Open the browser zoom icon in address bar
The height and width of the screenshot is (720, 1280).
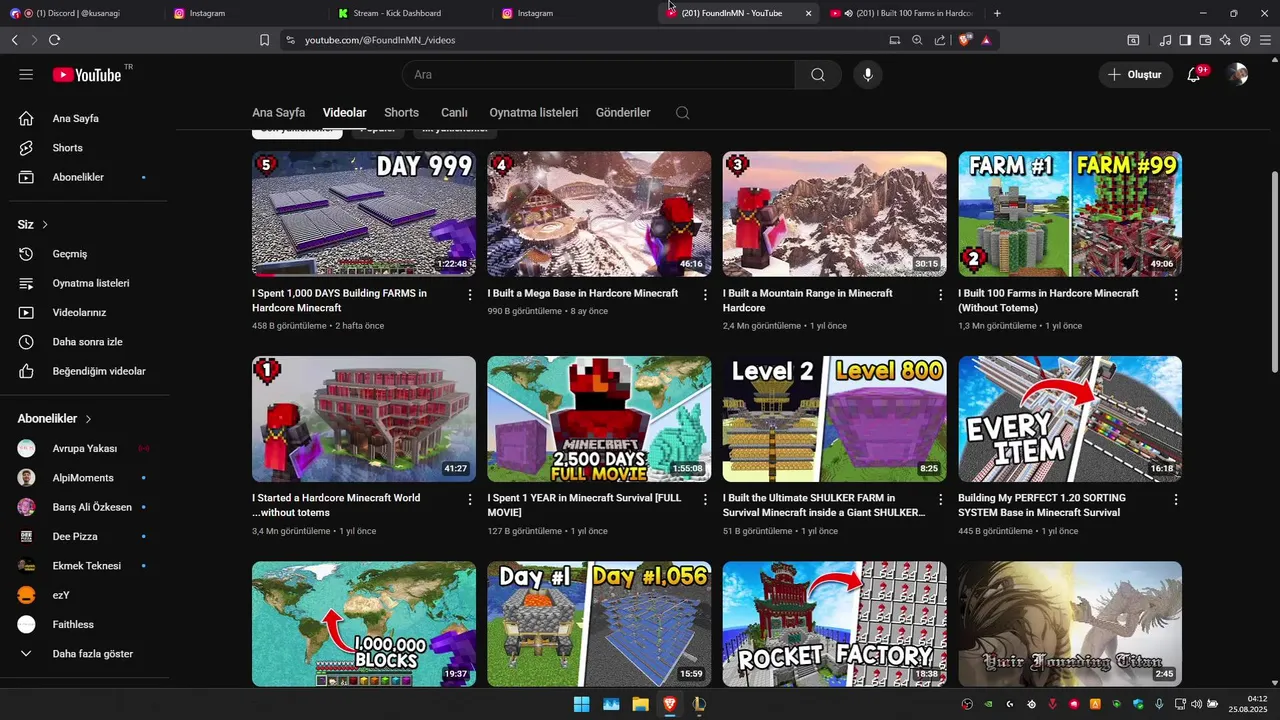point(917,40)
